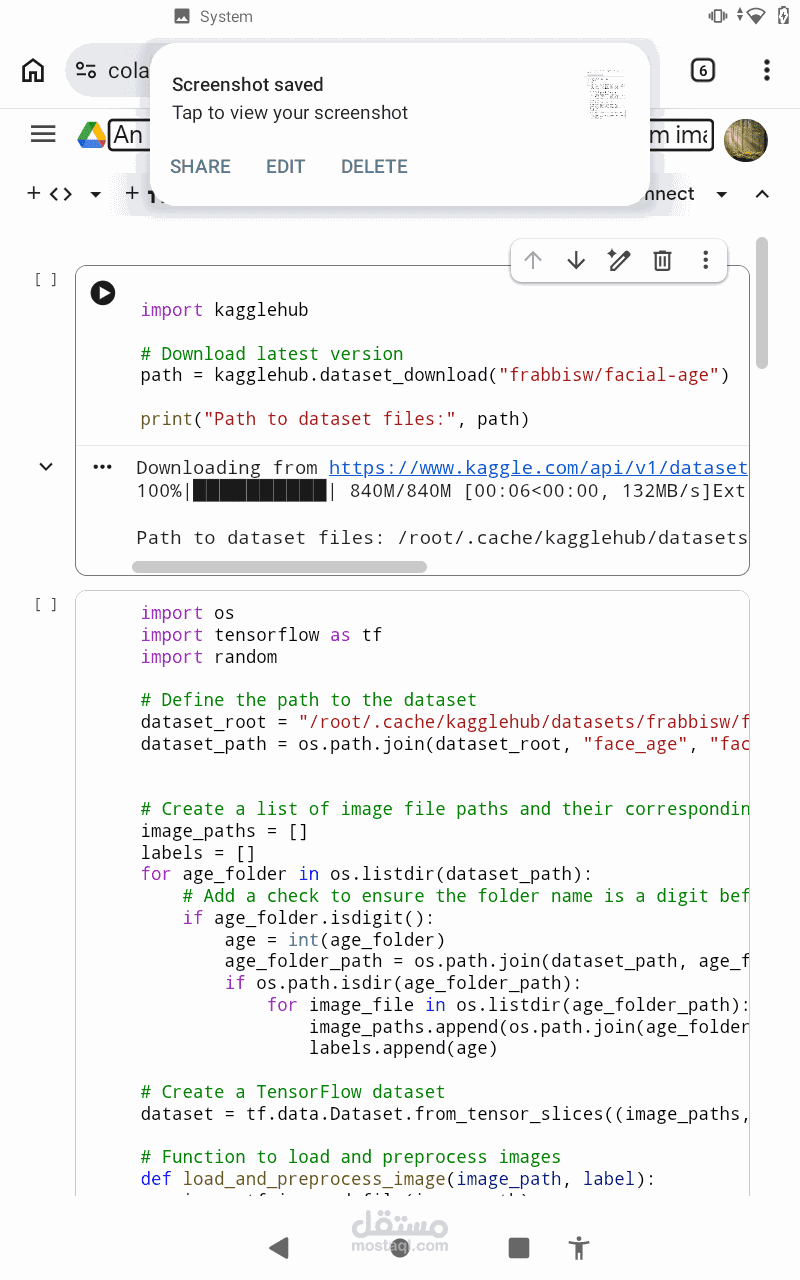The width and height of the screenshot is (800, 1280).
Task: Collapse the cell output with chevron
Action: click(46, 466)
